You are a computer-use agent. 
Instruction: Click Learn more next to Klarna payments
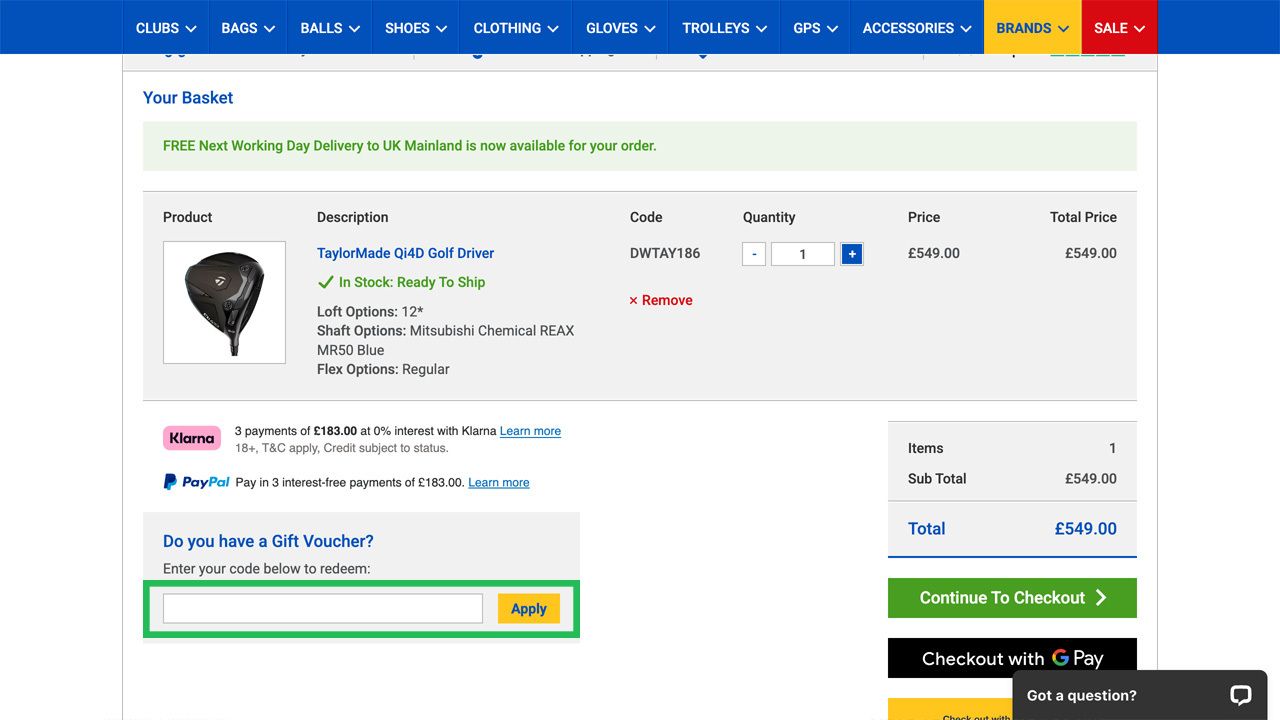click(530, 430)
